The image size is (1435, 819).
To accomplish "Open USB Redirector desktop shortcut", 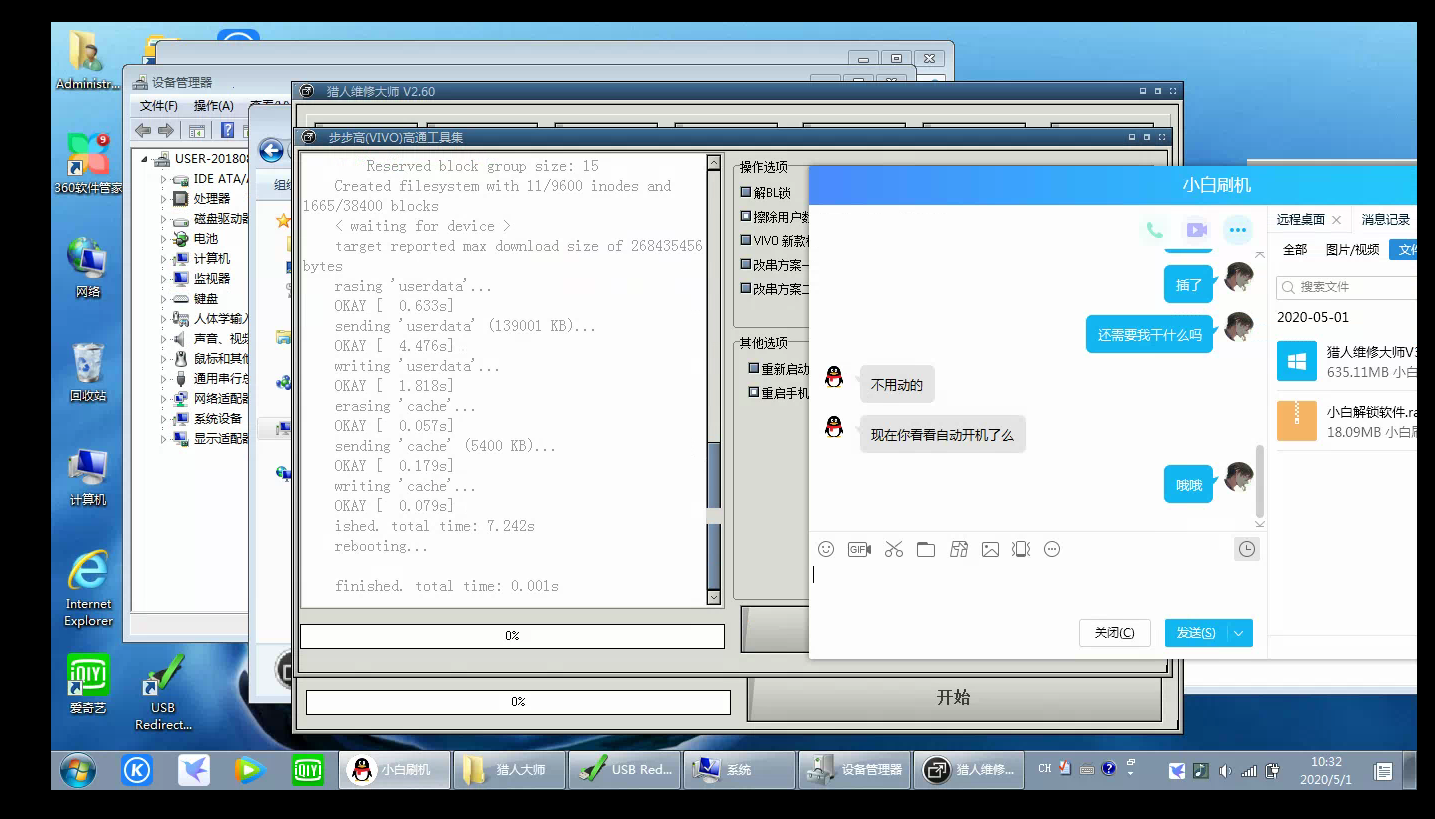I will pyautogui.click(x=163, y=692).
